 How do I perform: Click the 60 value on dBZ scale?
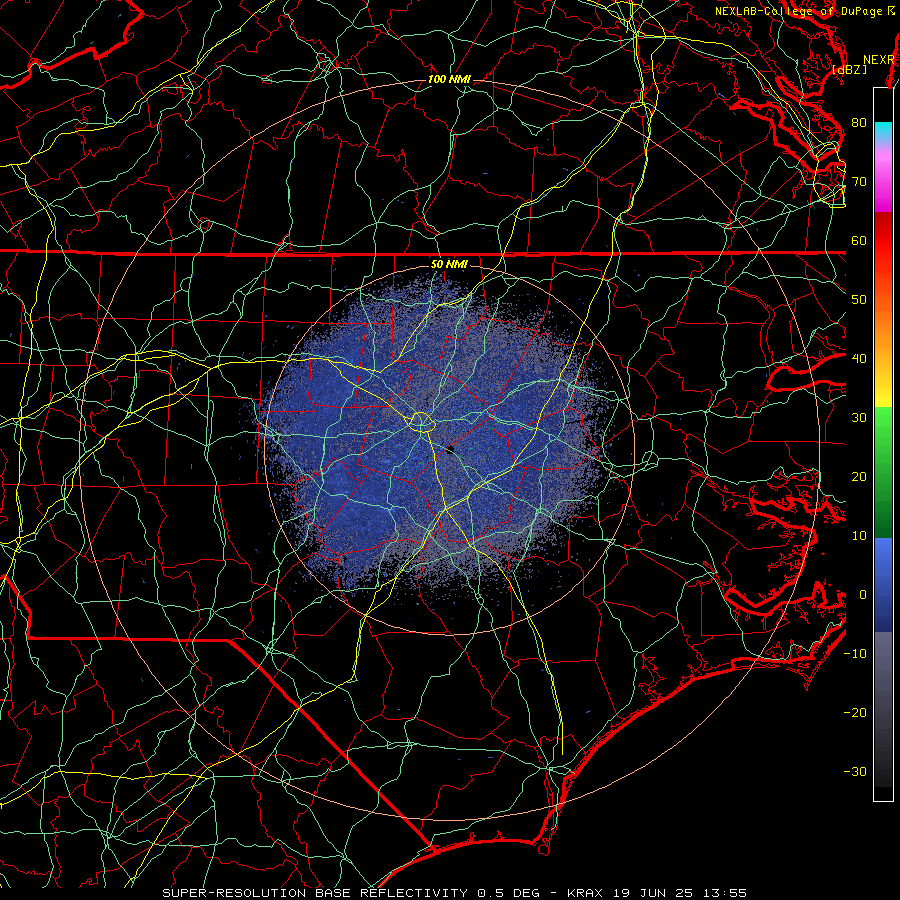(859, 240)
